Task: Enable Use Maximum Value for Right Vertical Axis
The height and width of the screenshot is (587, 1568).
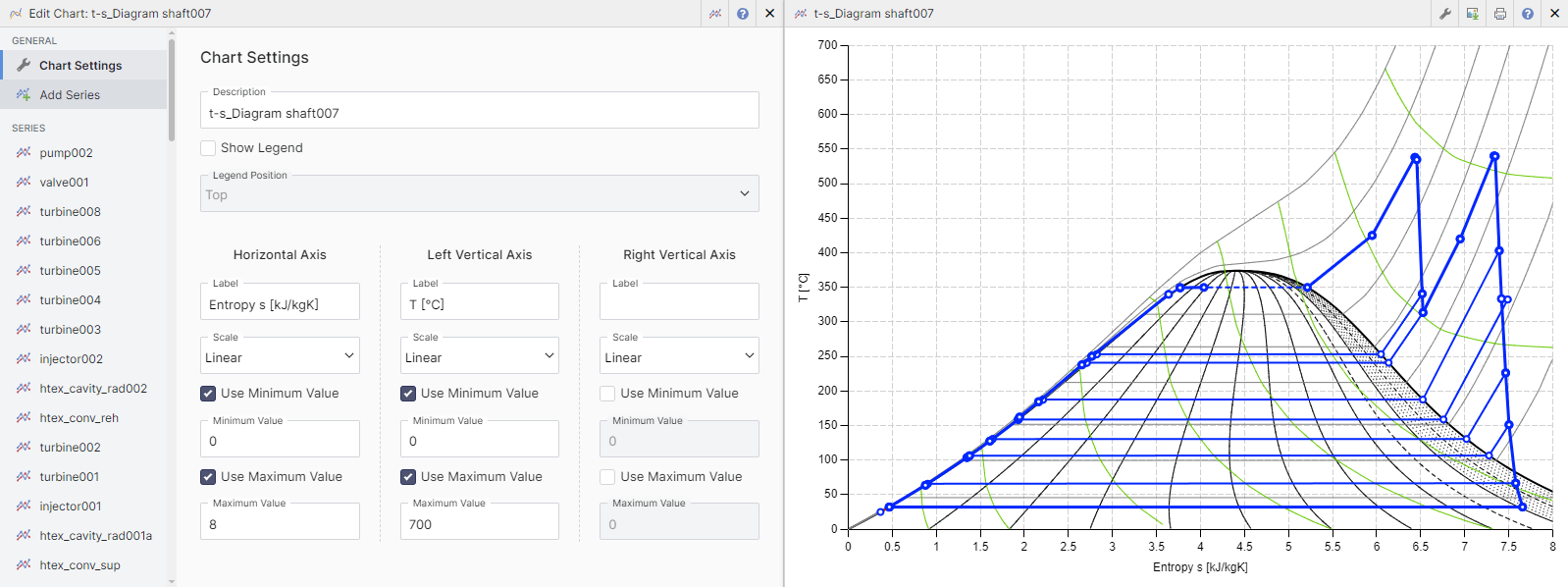Action: coord(607,477)
